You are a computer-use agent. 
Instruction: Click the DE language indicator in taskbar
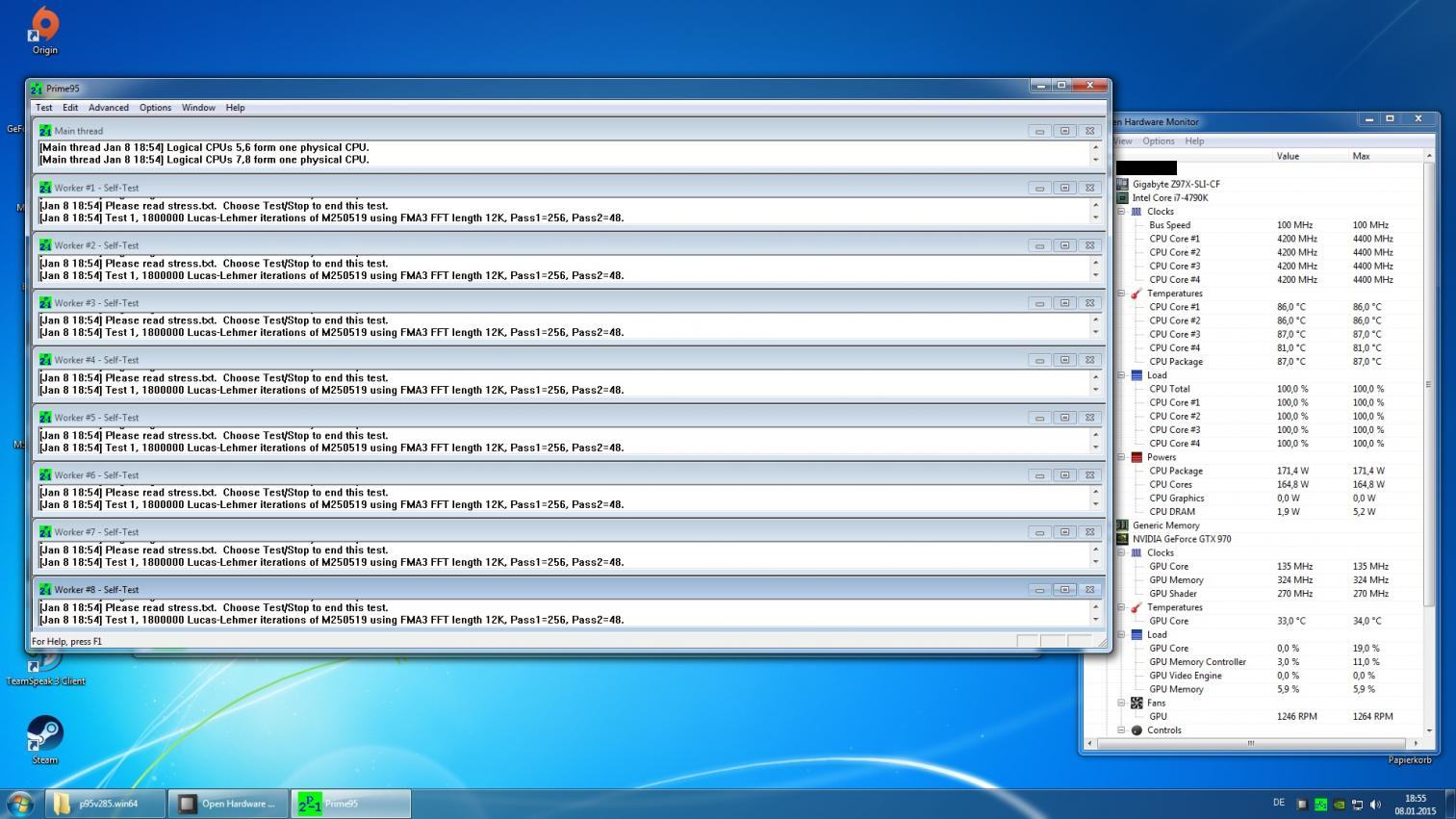[x=1279, y=803]
